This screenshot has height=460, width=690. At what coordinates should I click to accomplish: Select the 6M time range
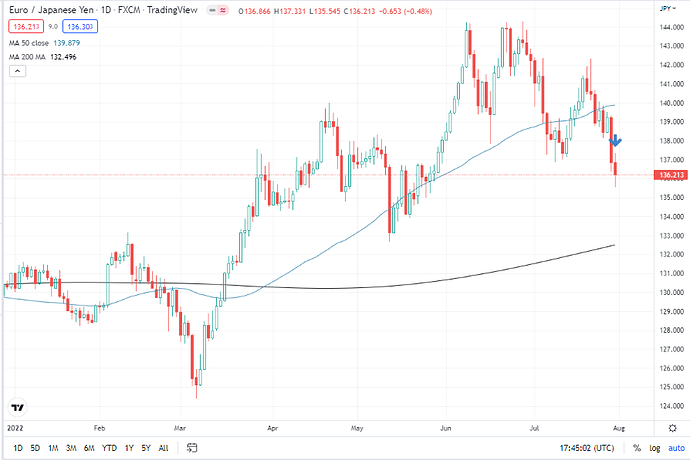tap(88, 448)
